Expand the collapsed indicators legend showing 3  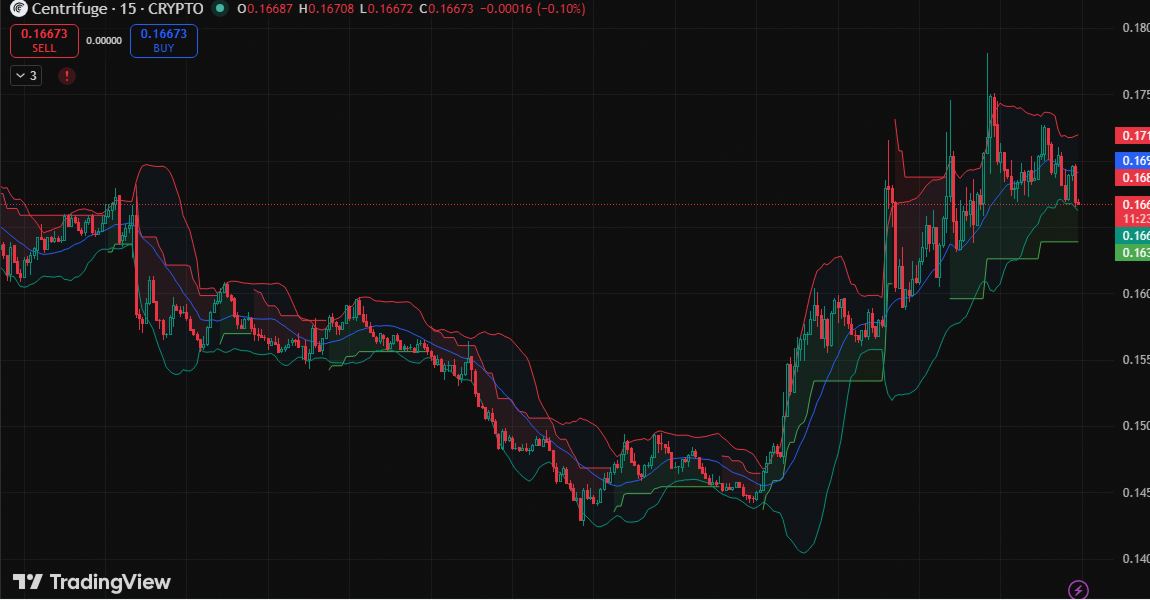tap(26, 76)
